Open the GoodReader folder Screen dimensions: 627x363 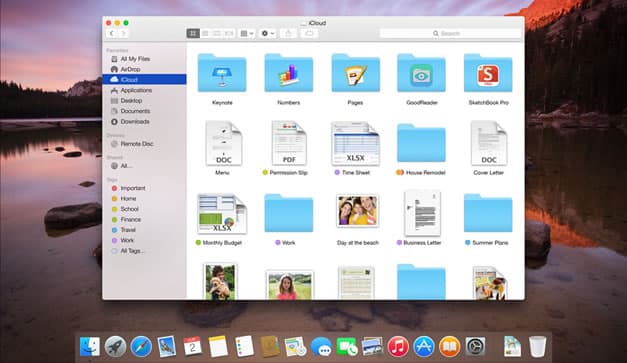[x=421, y=73]
